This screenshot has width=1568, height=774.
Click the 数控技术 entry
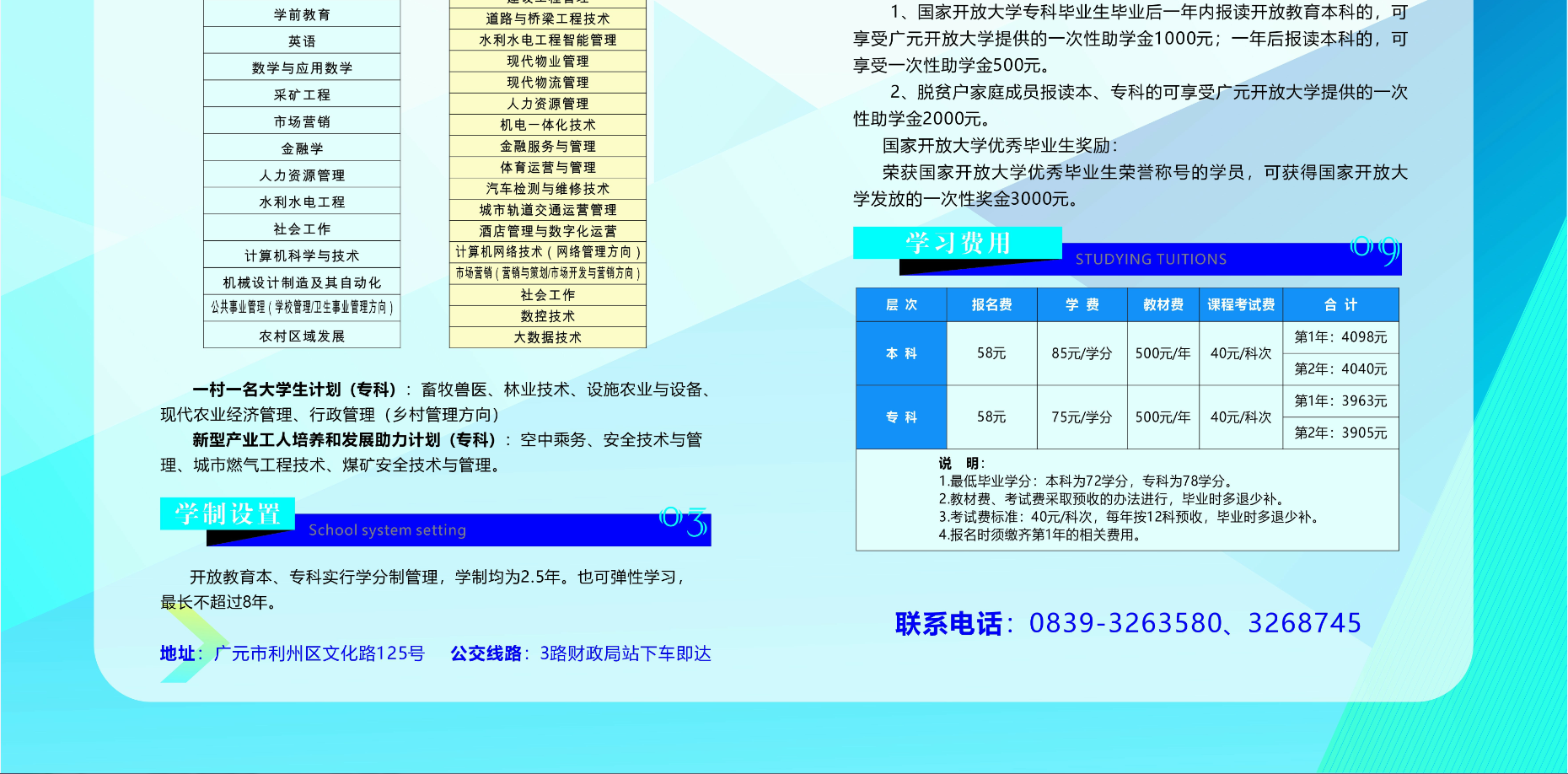pos(548,316)
